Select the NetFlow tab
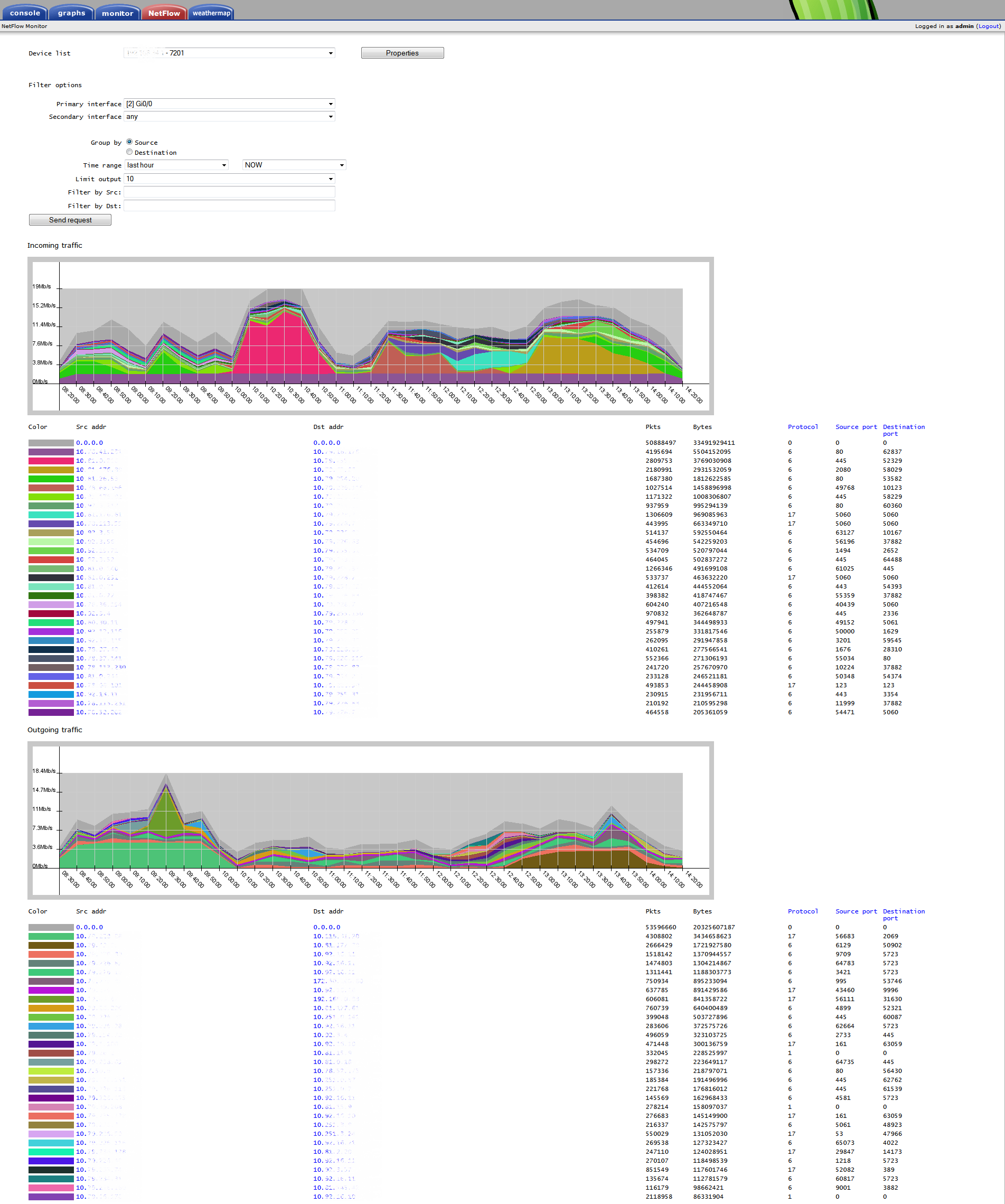Viewport: 1005px width, 1204px height. [164, 11]
